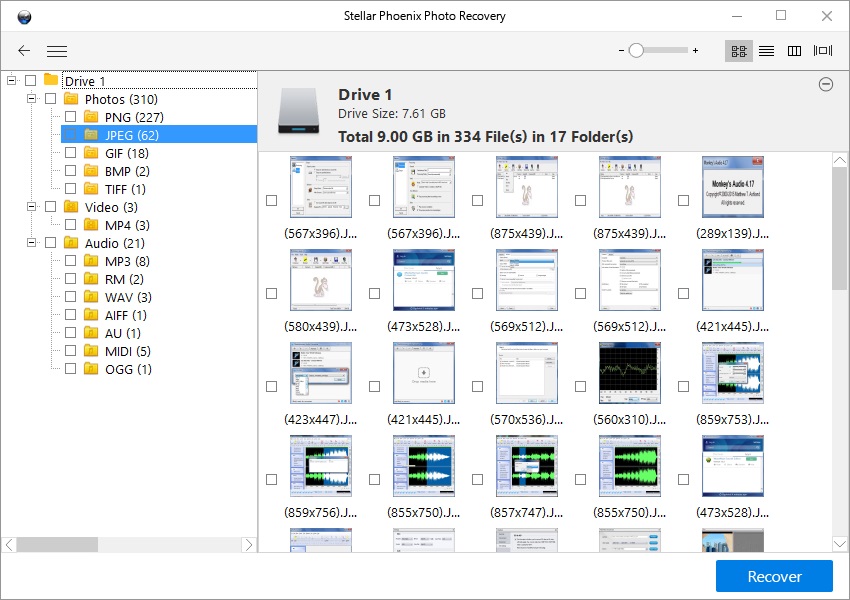850x600 pixels.
Task: Switch to thumbnail grid view
Action: point(738,50)
